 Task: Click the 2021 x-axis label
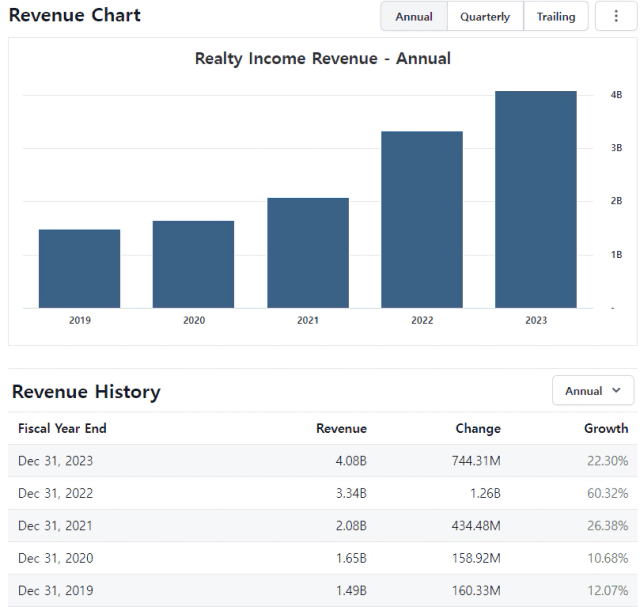pos(308,320)
